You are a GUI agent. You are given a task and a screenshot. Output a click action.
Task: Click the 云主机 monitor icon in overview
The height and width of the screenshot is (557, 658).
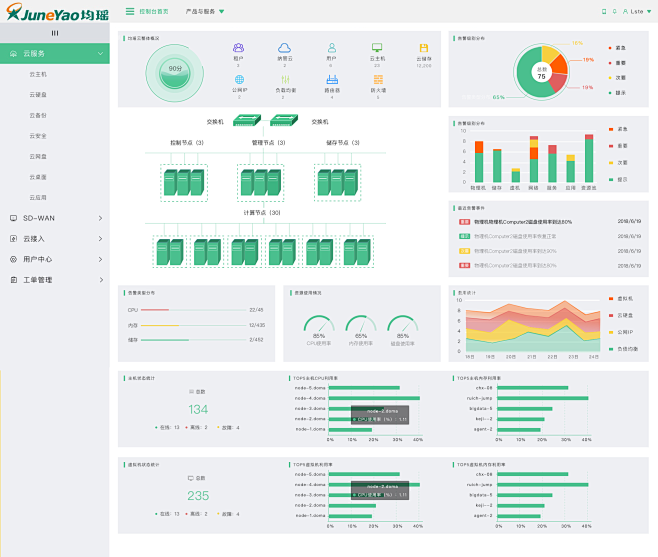pos(377,48)
